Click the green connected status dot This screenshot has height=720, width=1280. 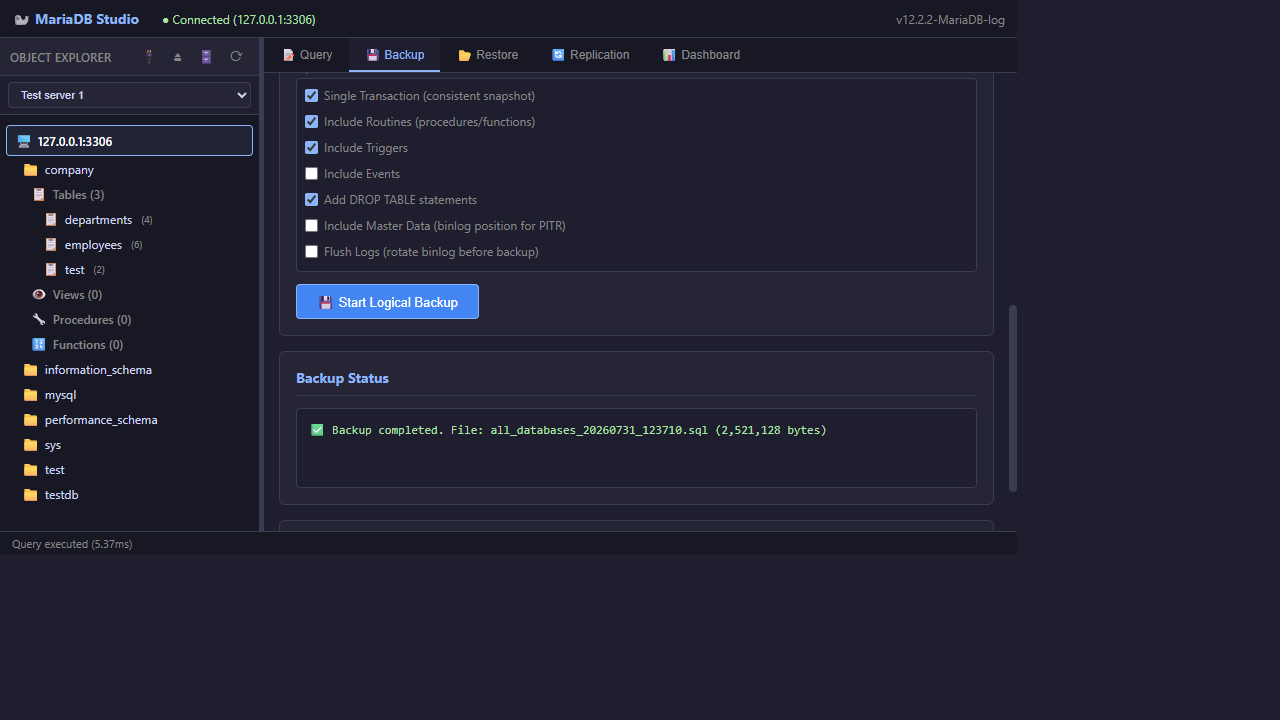(166, 20)
